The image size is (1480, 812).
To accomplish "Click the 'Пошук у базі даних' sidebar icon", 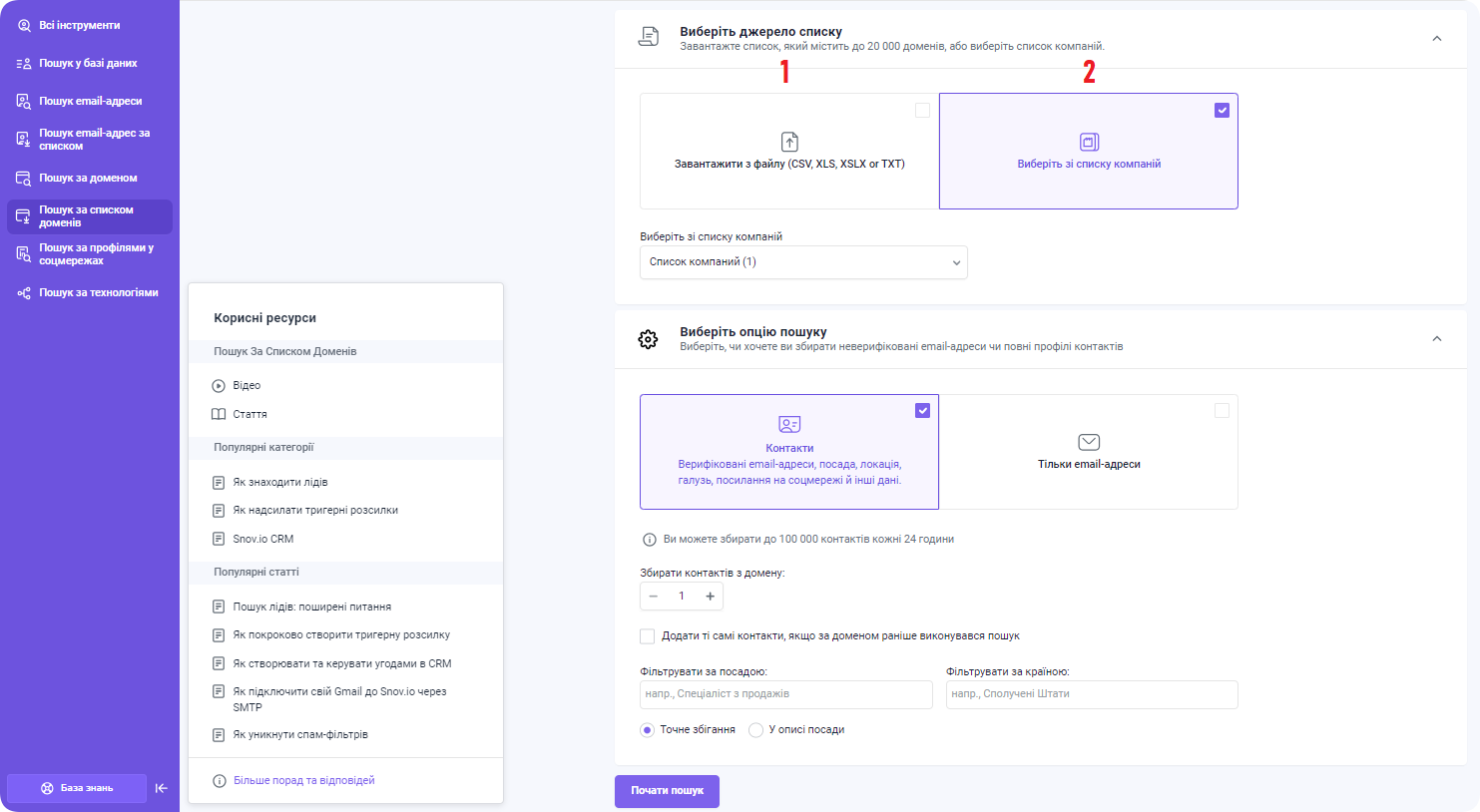I will point(24,63).
